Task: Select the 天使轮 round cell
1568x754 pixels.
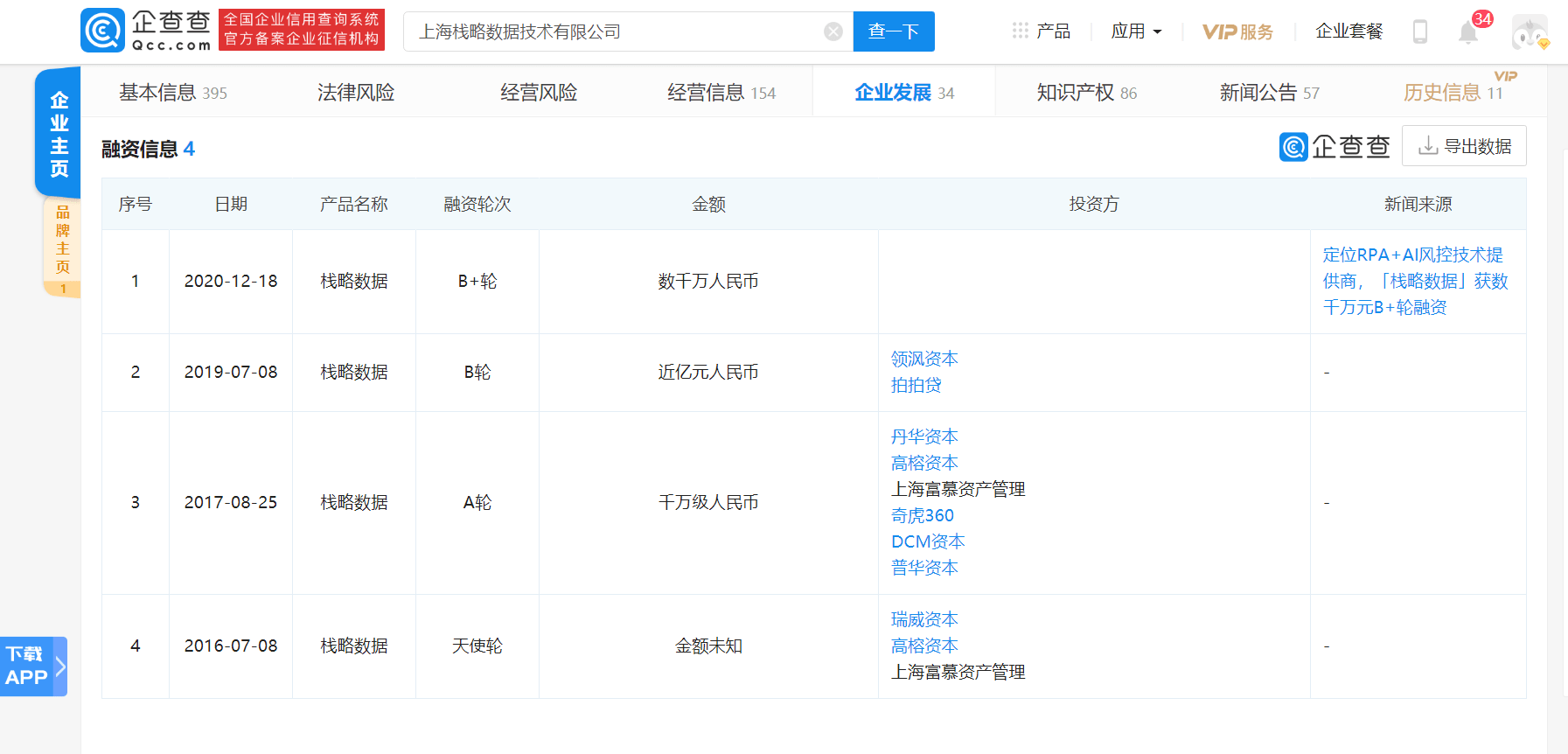Action: [477, 646]
